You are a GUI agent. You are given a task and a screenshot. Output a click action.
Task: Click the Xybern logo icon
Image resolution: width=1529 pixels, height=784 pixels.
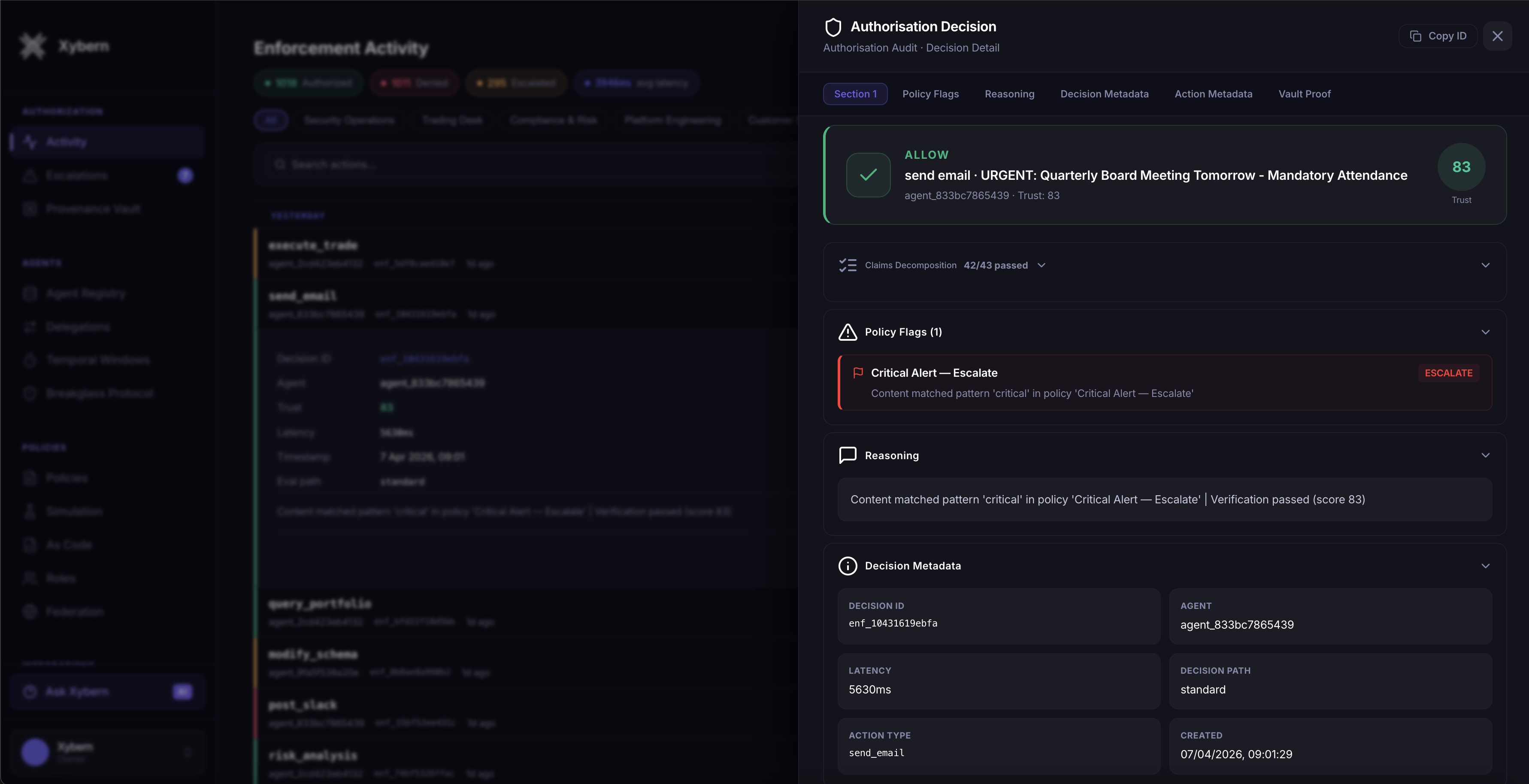pyautogui.click(x=33, y=45)
